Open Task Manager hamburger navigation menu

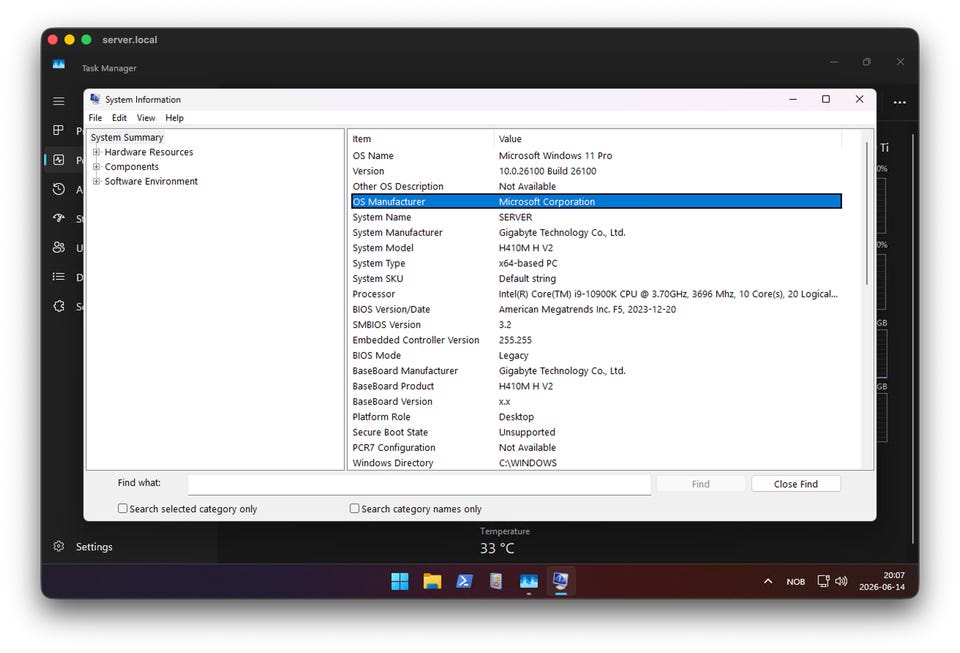pos(59,101)
